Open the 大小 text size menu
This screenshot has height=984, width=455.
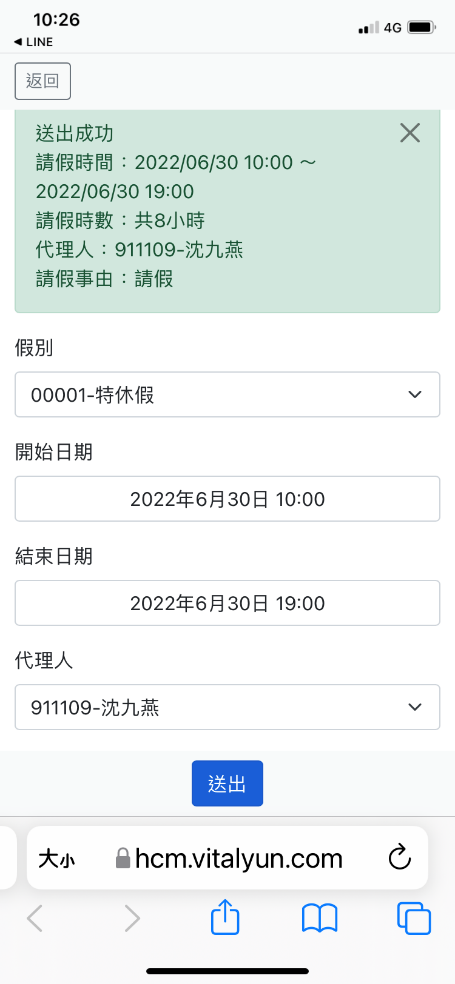pyautogui.click(x=56, y=858)
